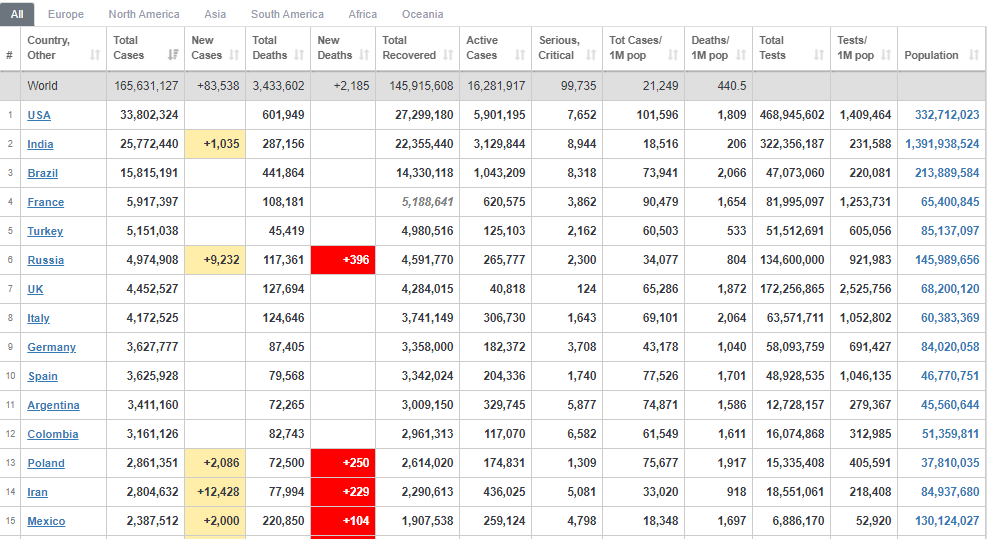Open the France country link
The height and width of the screenshot is (539, 988).
(x=45, y=202)
